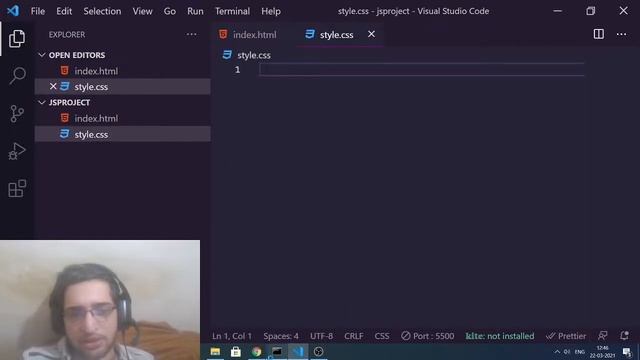Screen dimensions: 640x360
Task: Place cursor on editor line 1
Action: pyautogui.click(x=421, y=70)
